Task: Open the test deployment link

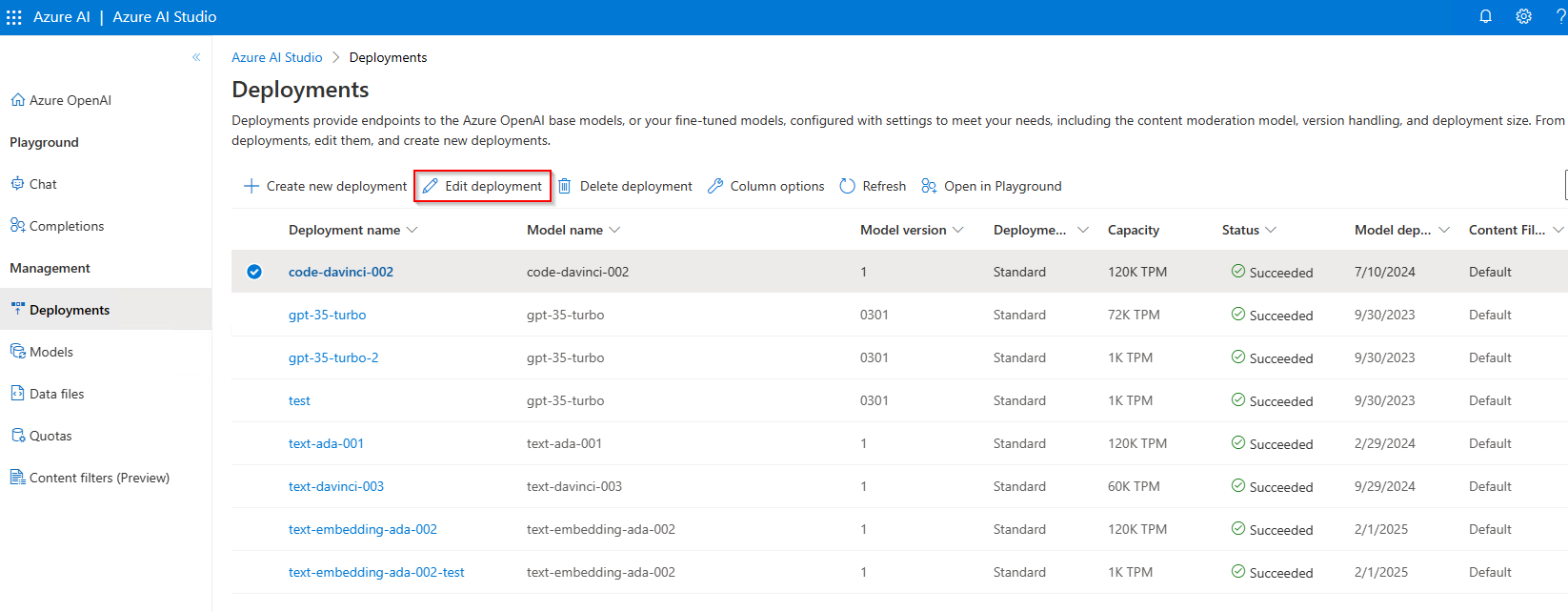Action: tap(299, 400)
